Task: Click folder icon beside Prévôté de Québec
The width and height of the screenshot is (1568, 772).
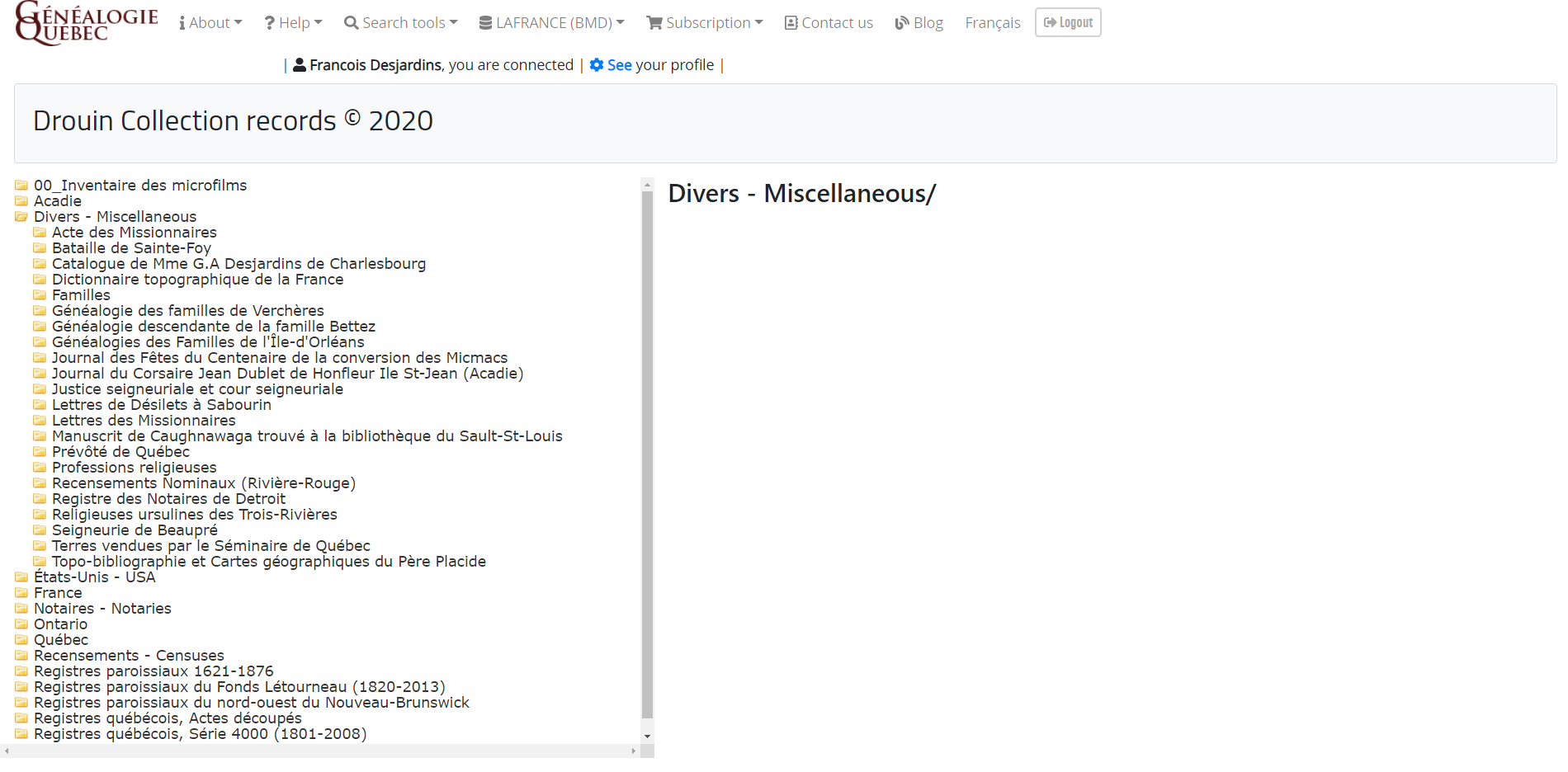Action: 40,452
